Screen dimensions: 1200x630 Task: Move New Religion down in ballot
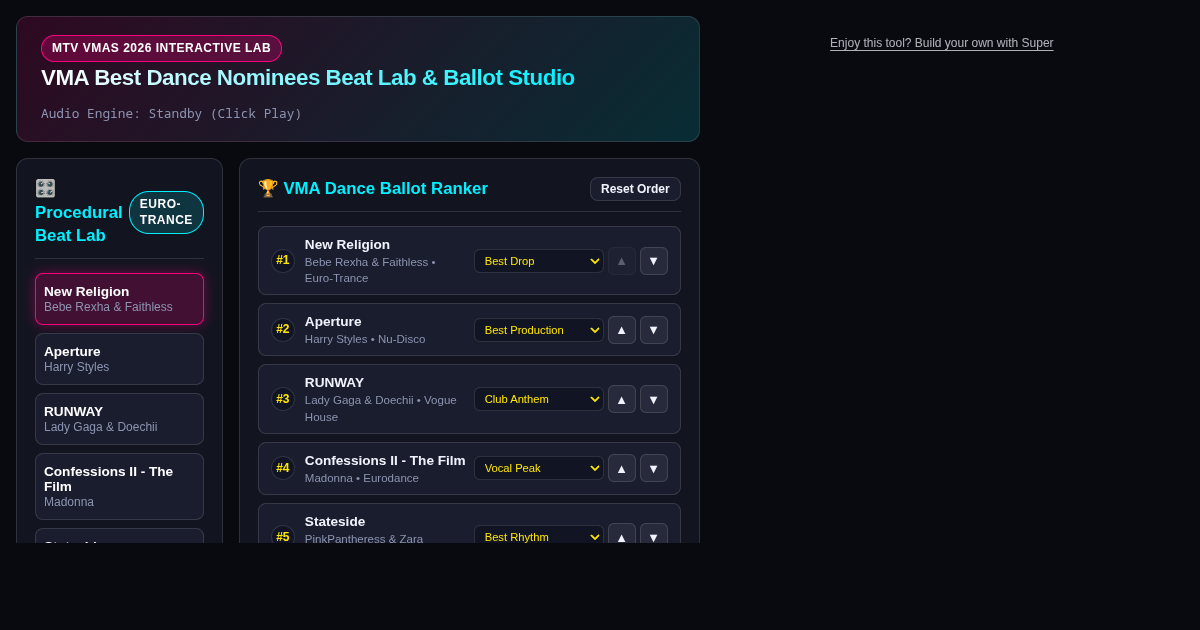point(654,261)
